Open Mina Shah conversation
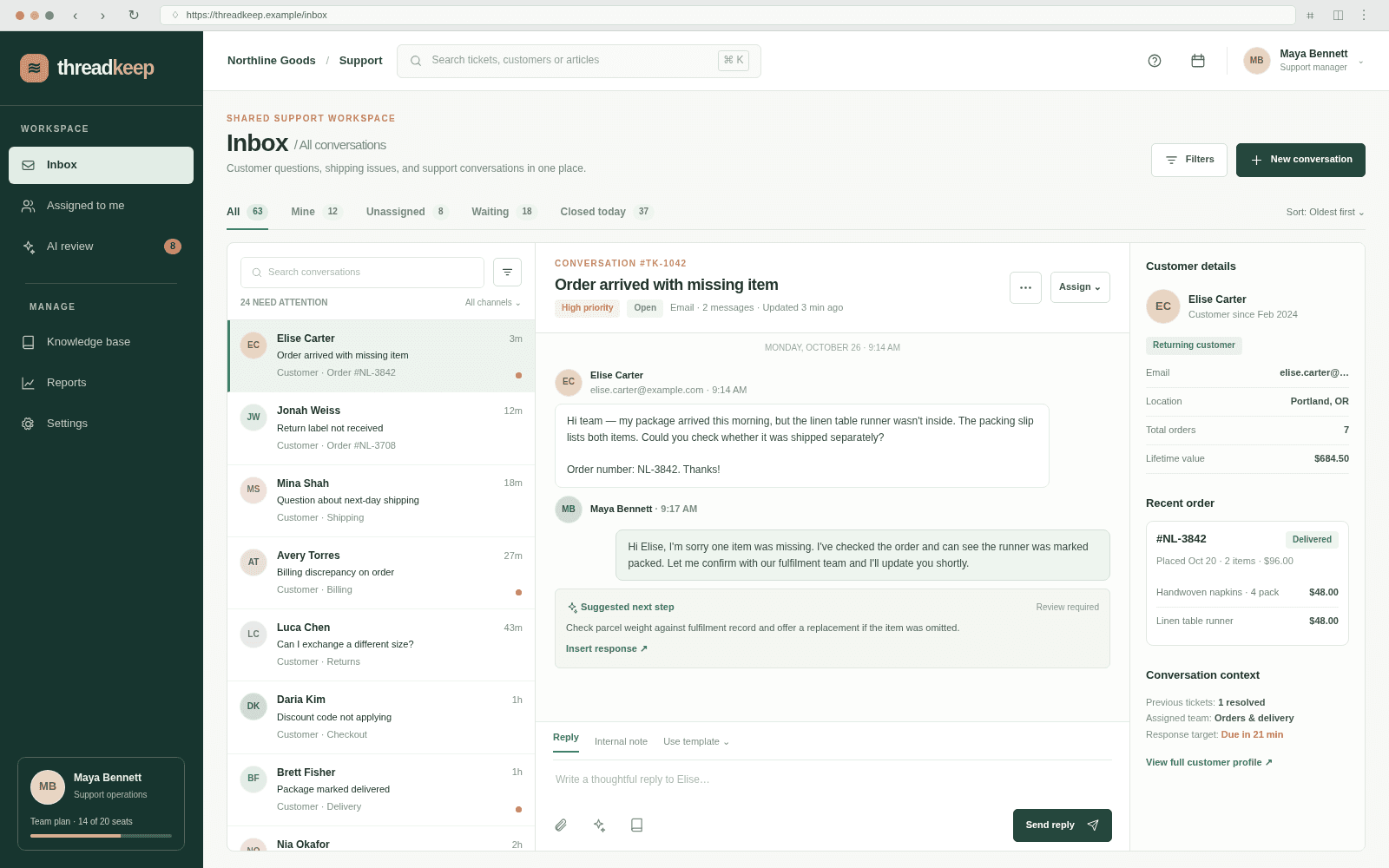Viewport: 1389px width, 868px height. 381,501
